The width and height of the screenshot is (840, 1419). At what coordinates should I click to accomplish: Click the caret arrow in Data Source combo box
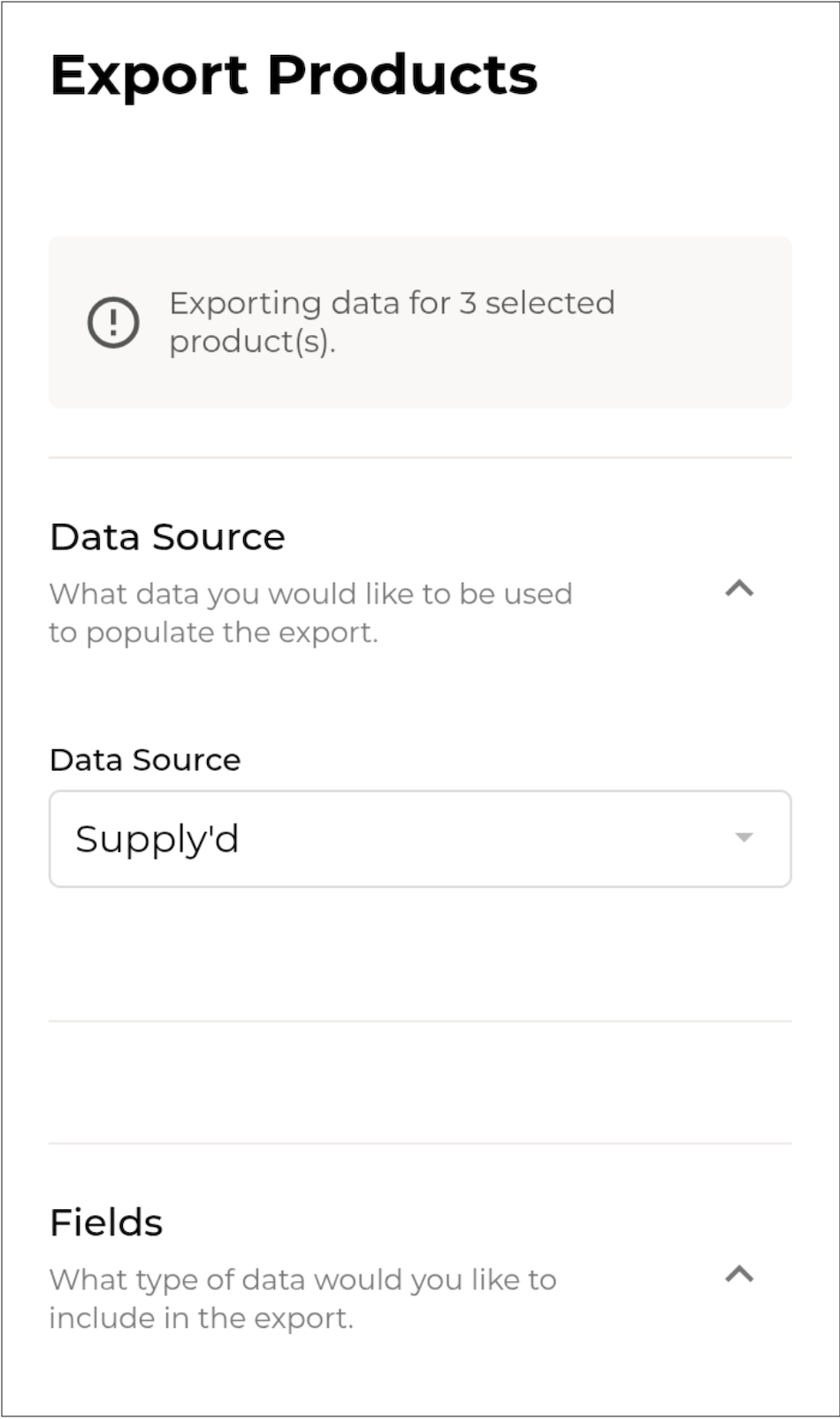point(744,838)
